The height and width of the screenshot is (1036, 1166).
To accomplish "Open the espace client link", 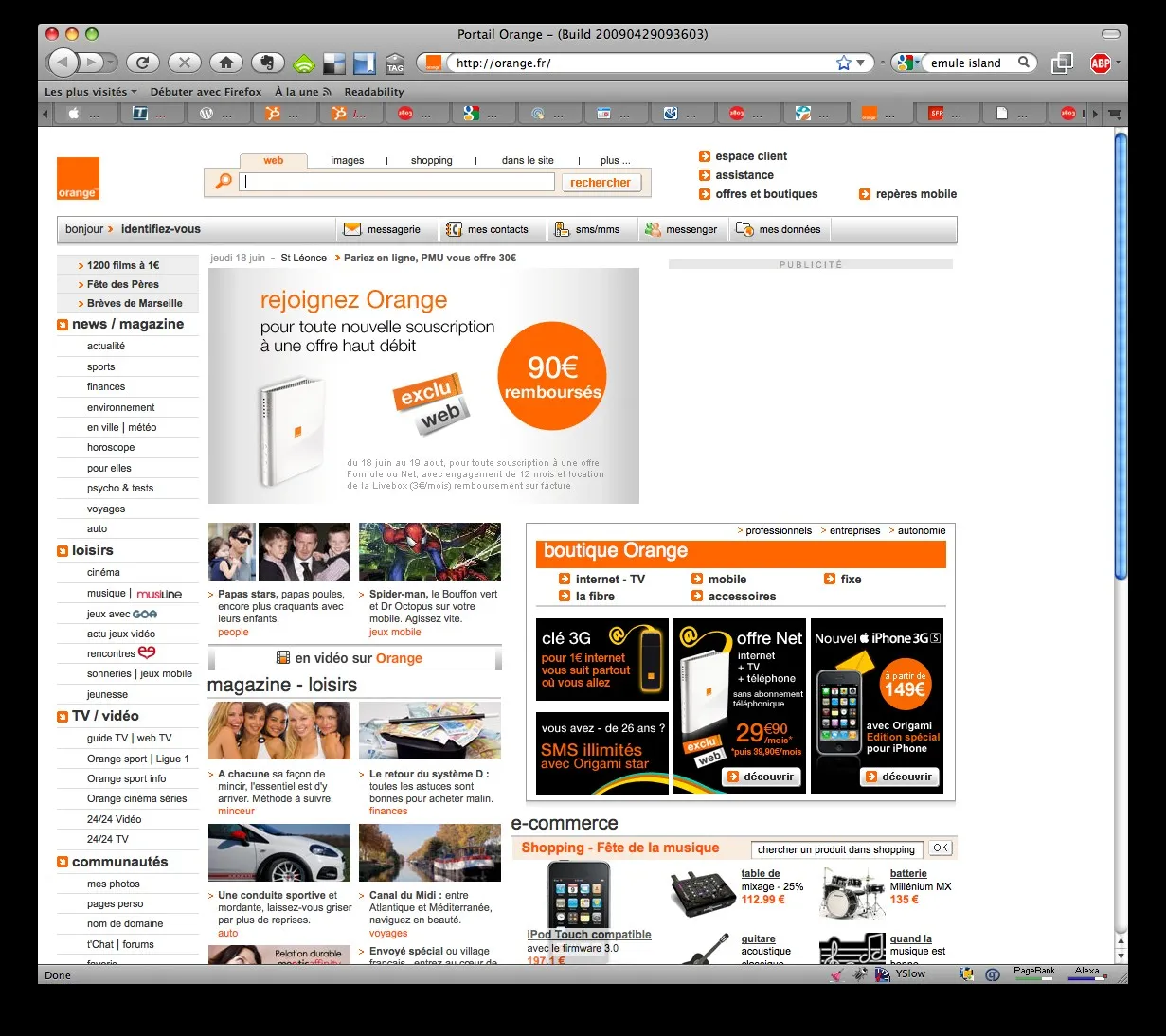I will click(744, 156).
